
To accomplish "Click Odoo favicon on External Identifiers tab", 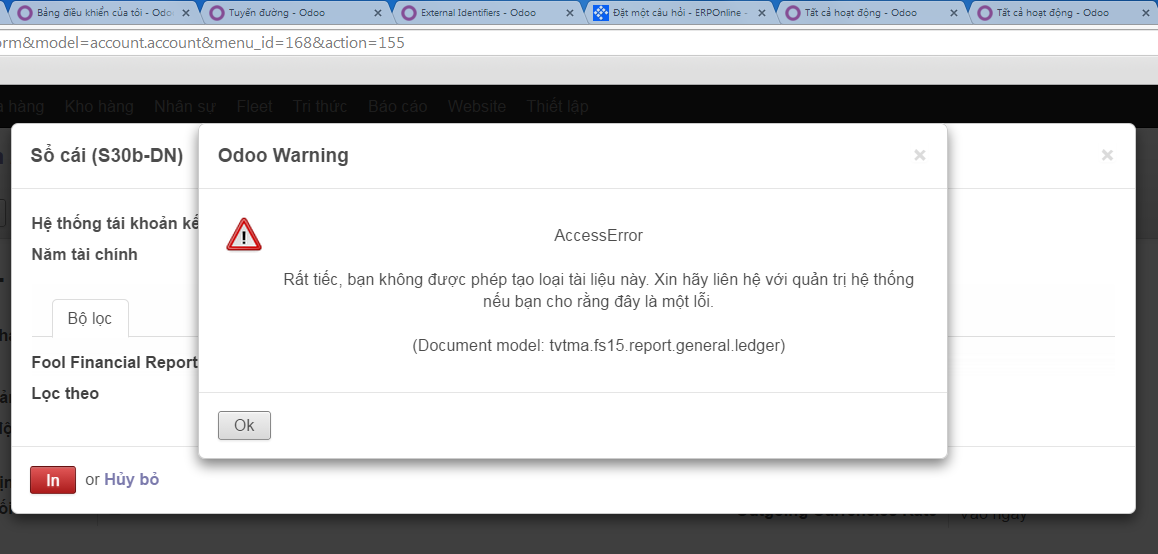I will (x=408, y=13).
